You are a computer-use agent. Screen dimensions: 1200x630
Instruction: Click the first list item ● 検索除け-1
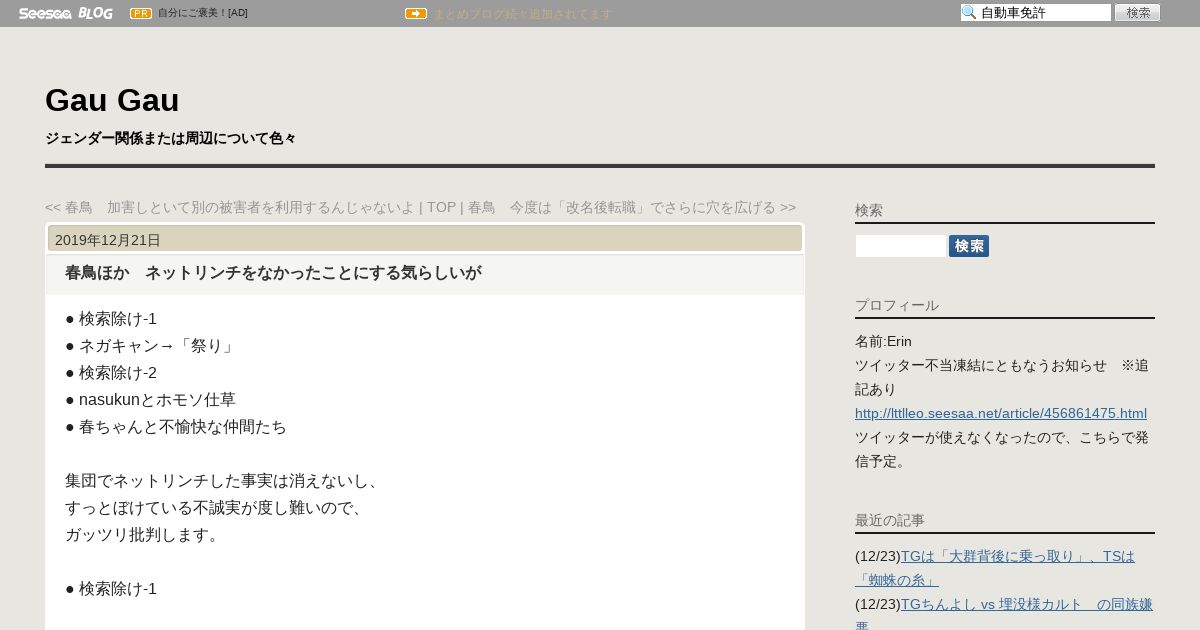point(111,319)
